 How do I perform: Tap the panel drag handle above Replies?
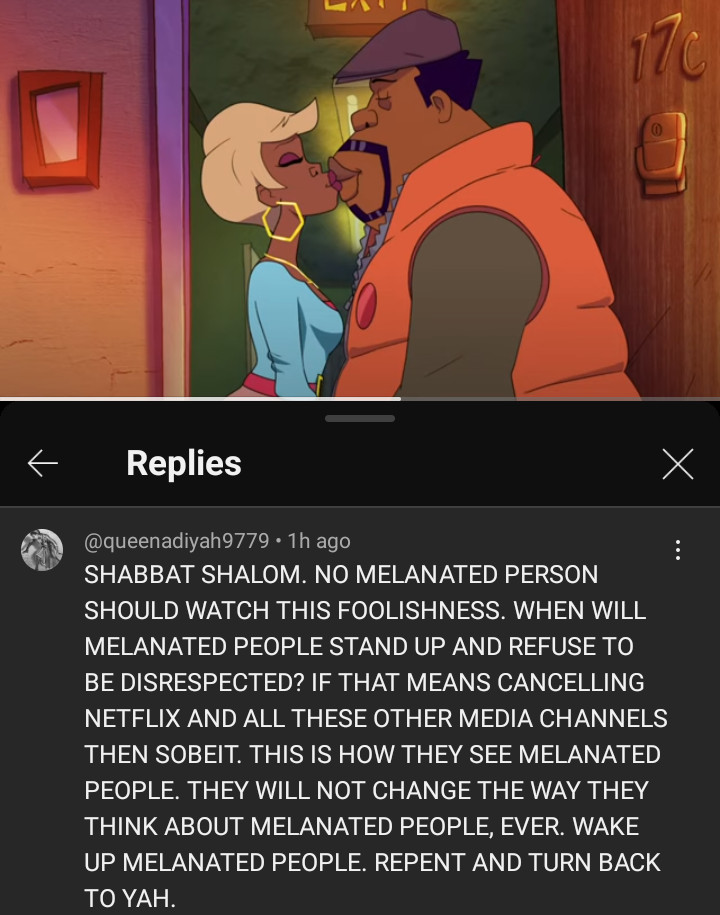coord(360,418)
